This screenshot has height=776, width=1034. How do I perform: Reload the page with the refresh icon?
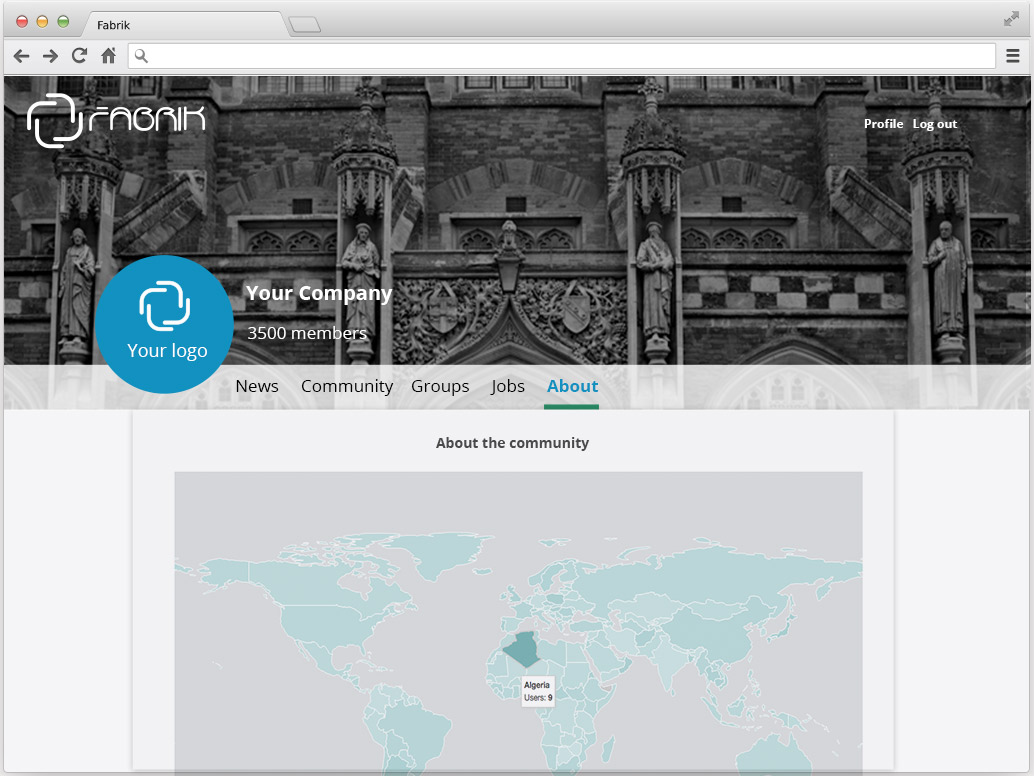click(79, 55)
